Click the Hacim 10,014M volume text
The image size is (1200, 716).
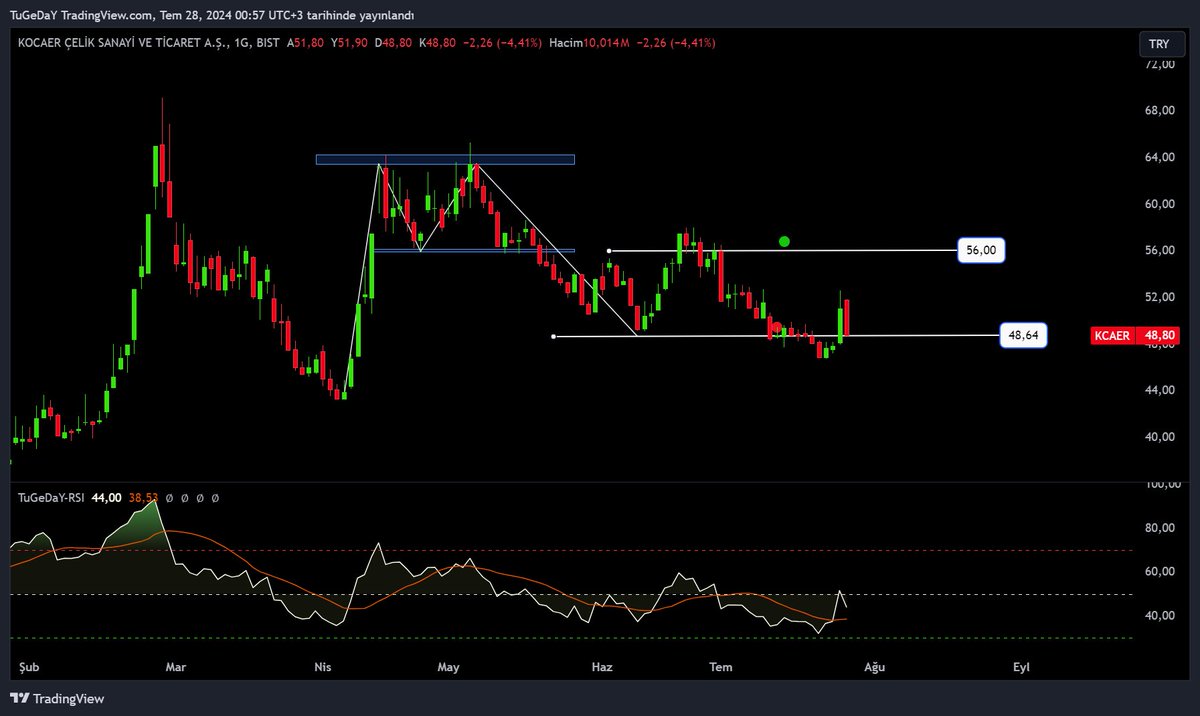point(589,43)
